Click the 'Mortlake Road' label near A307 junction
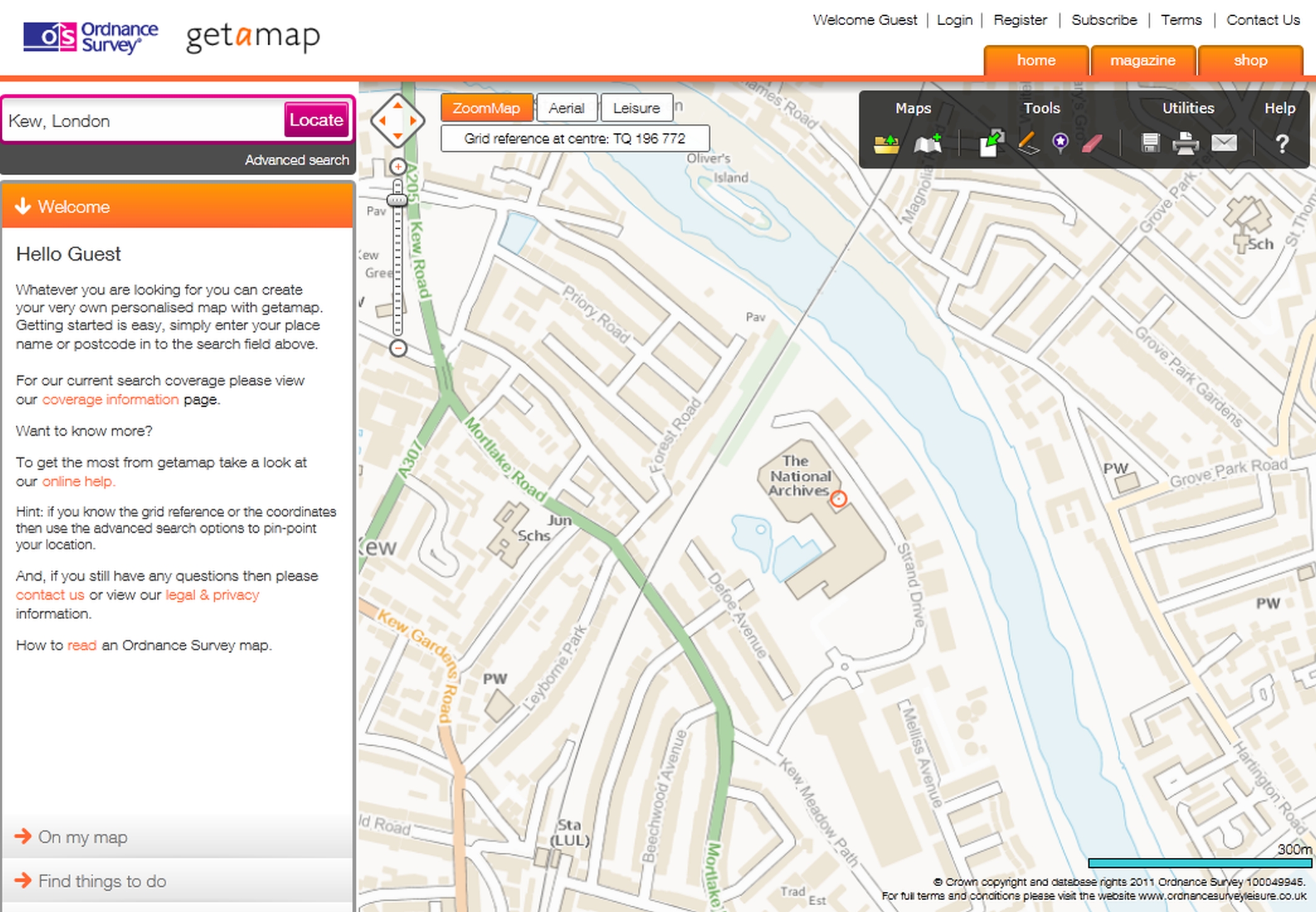 [x=505, y=460]
